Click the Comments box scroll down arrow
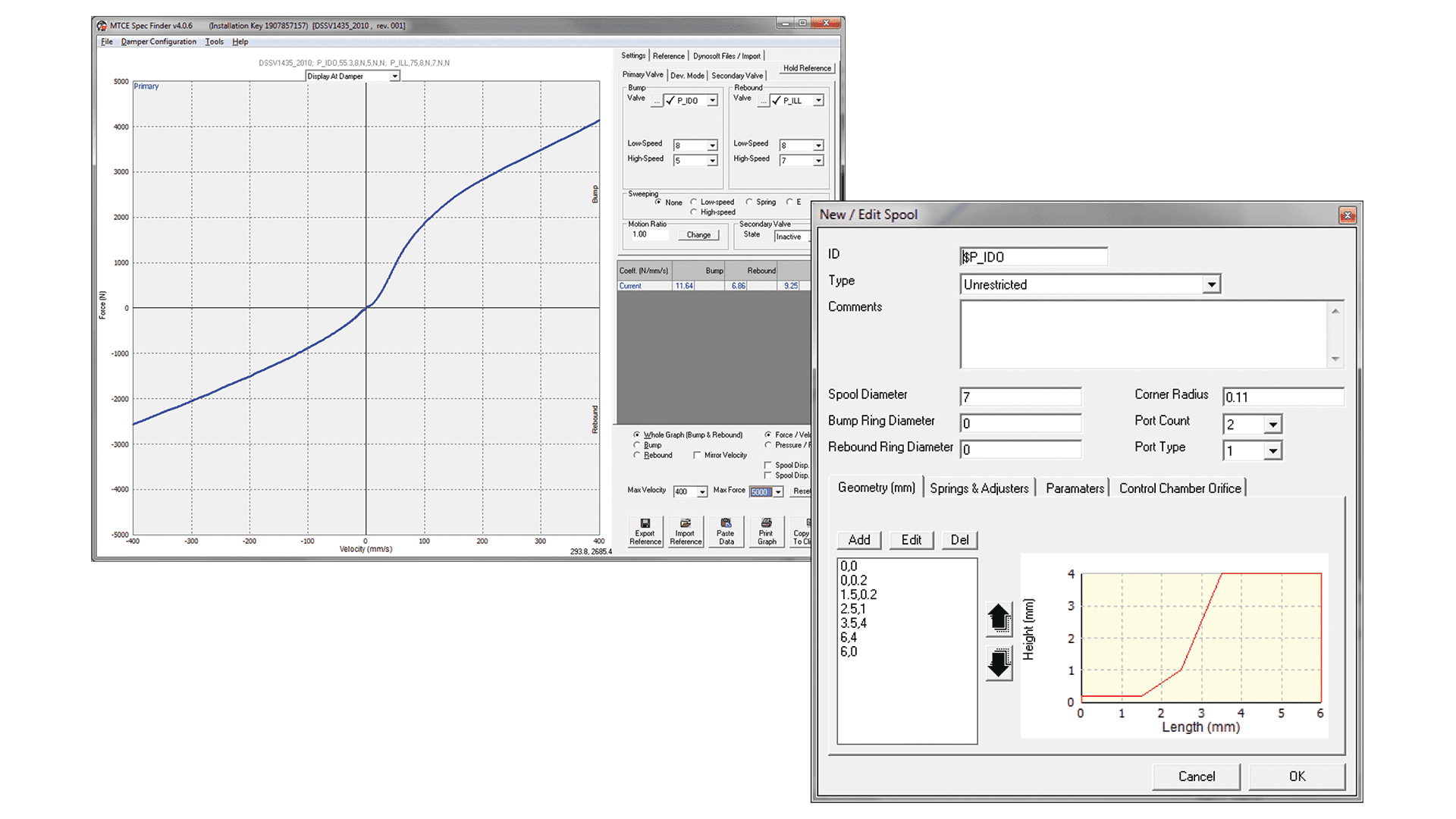The width and height of the screenshot is (1456, 819). pos(1335,359)
